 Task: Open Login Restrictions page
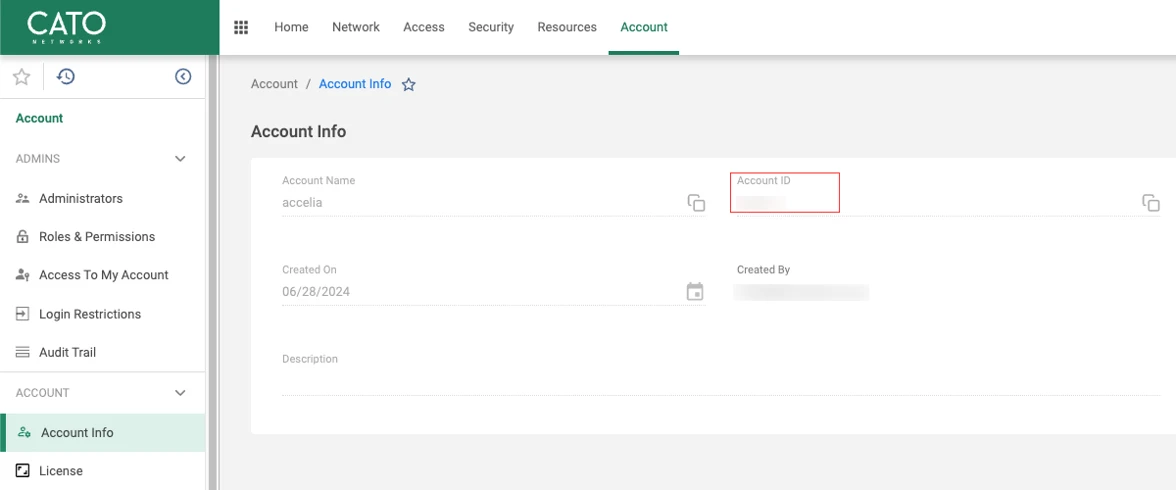coord(89,314)
